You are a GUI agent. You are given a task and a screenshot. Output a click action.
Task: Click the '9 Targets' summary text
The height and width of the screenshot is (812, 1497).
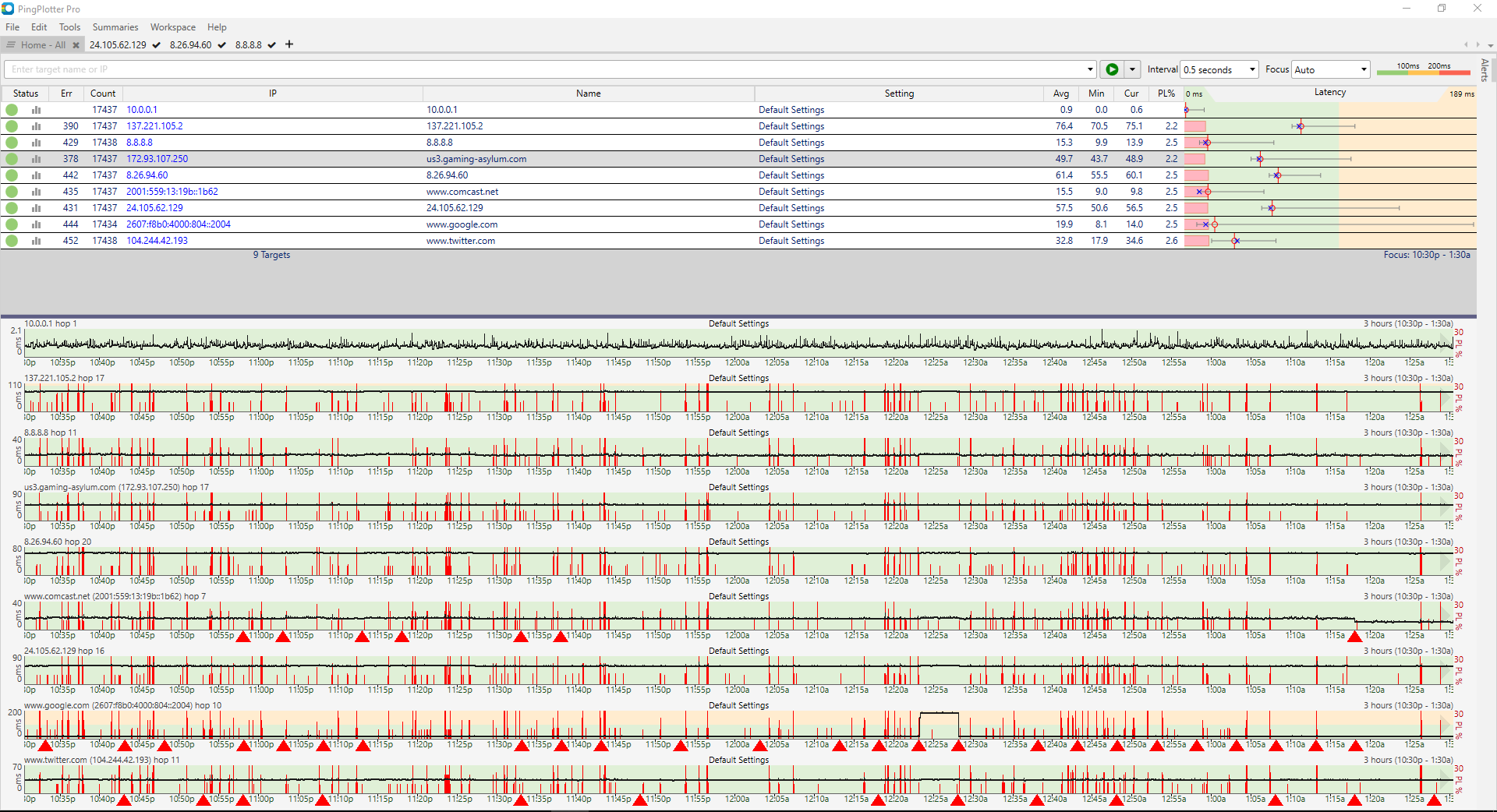click(x=271, y=255)
